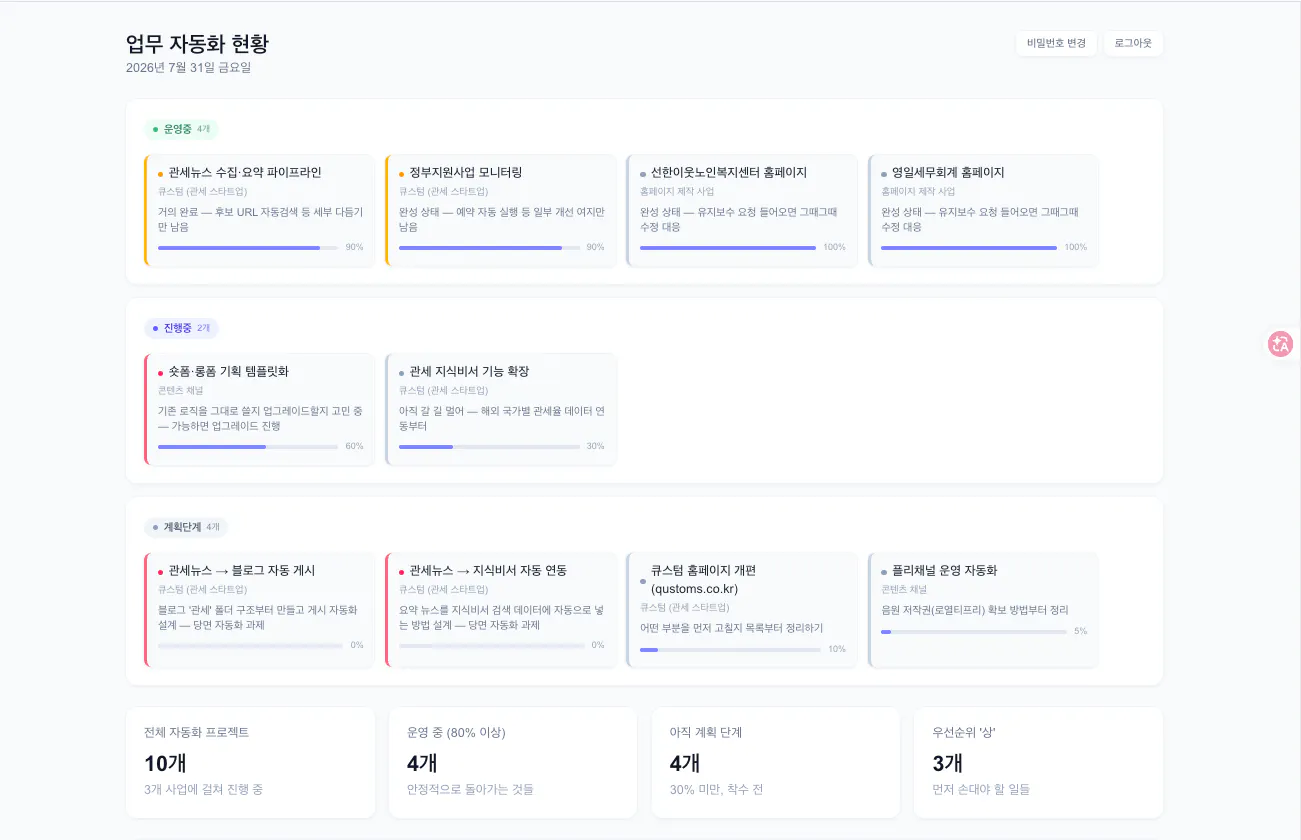Open the 관세뉴스 → 블로그 자동 게시 card title
Screen dimensions: 1301x840
coord(242,570)
